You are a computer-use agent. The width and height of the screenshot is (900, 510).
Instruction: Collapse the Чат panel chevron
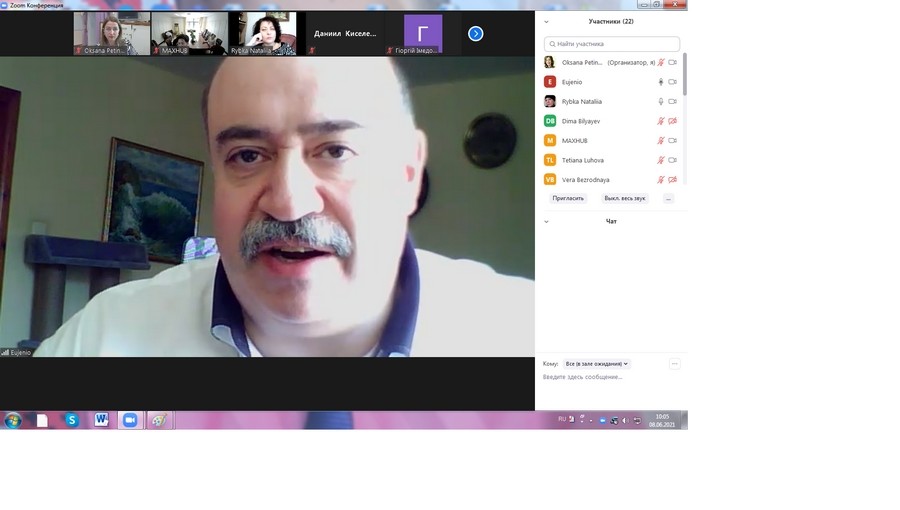click(x=546, y=221)
